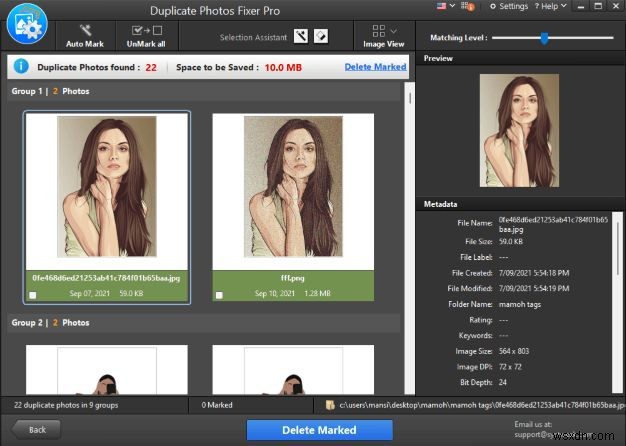The width and height of the screenshot is (626, 446).
Task: Open Selection Assistant tools icon
Action: pos(301,37)
